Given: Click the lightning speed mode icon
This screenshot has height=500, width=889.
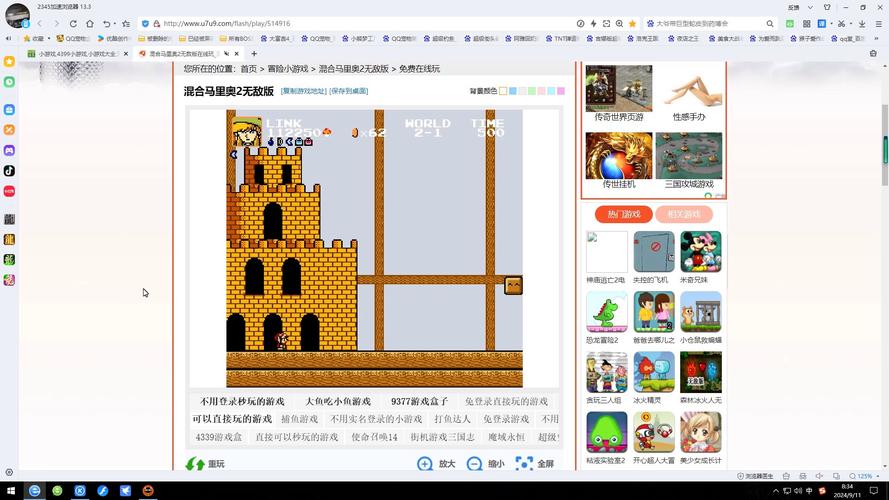Looking at the screenshot, I should click(x=593, y=24).
